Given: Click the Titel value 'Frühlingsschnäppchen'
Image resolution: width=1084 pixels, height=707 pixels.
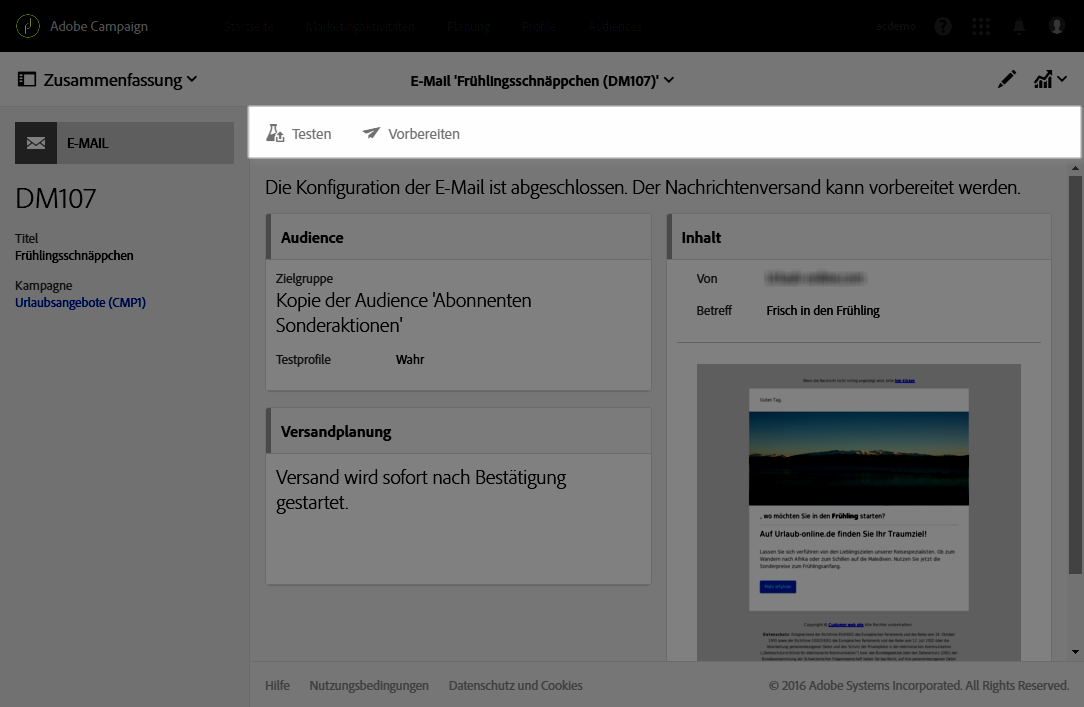Looking at the screenshot, I should pos(74,256).
